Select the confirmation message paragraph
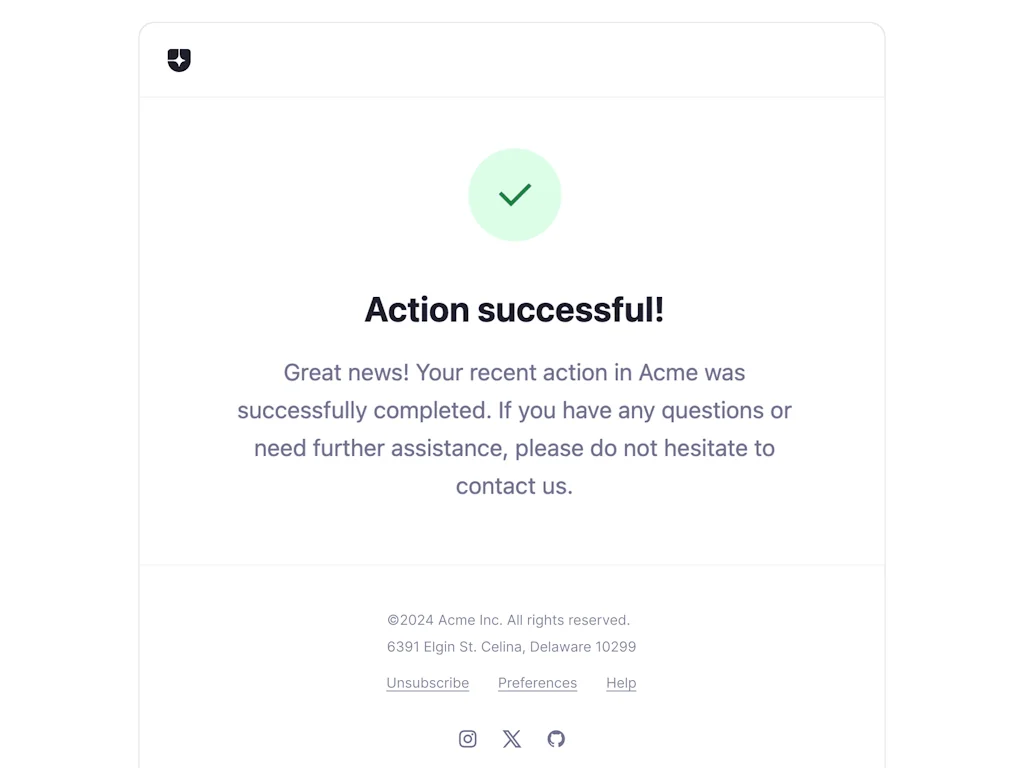This screenshot has height=768, width=1024. click(514, 429)
